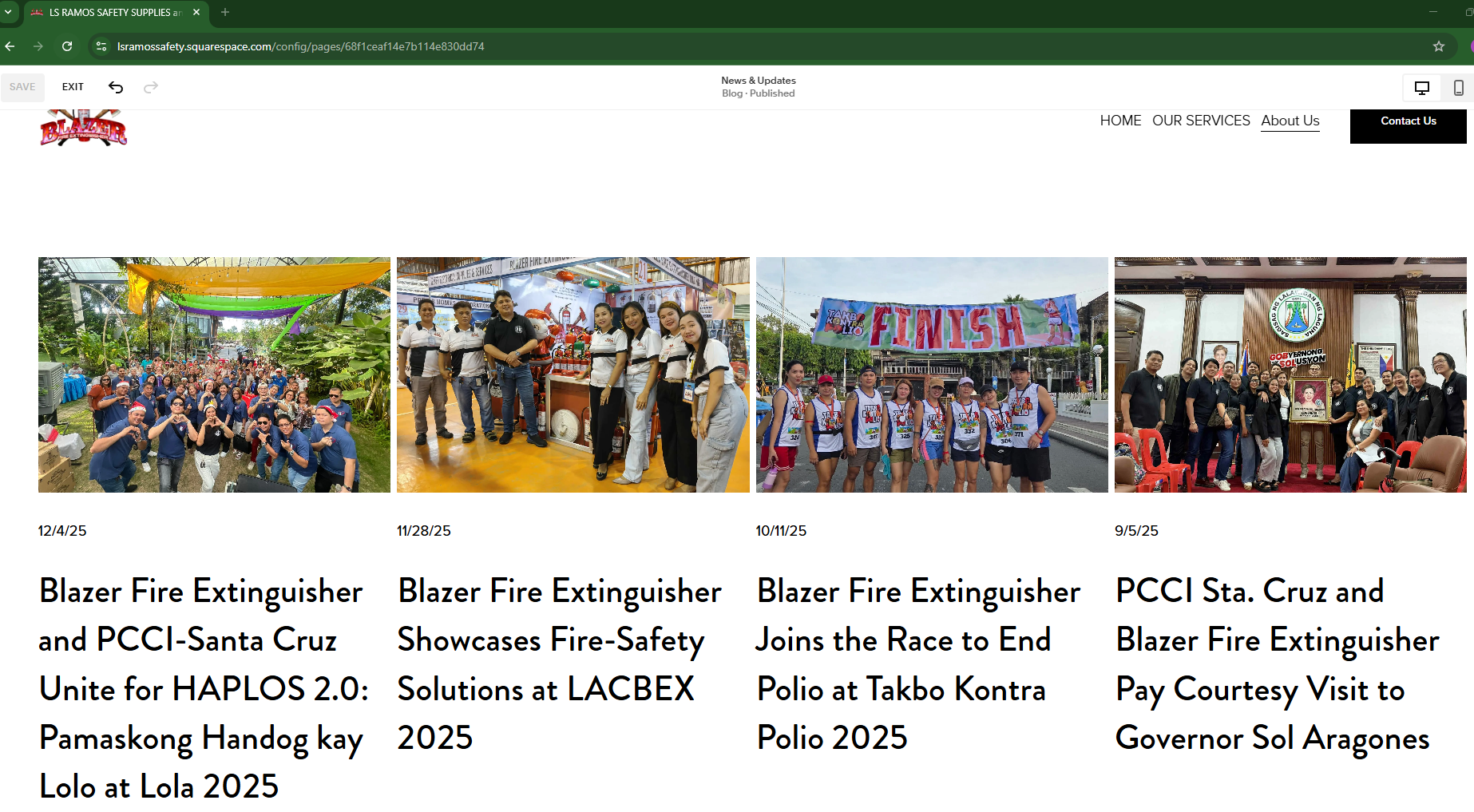This screenshot has width=1474, height=812.
Task: Click the Contact Us button
Action: pos(1408,122)
